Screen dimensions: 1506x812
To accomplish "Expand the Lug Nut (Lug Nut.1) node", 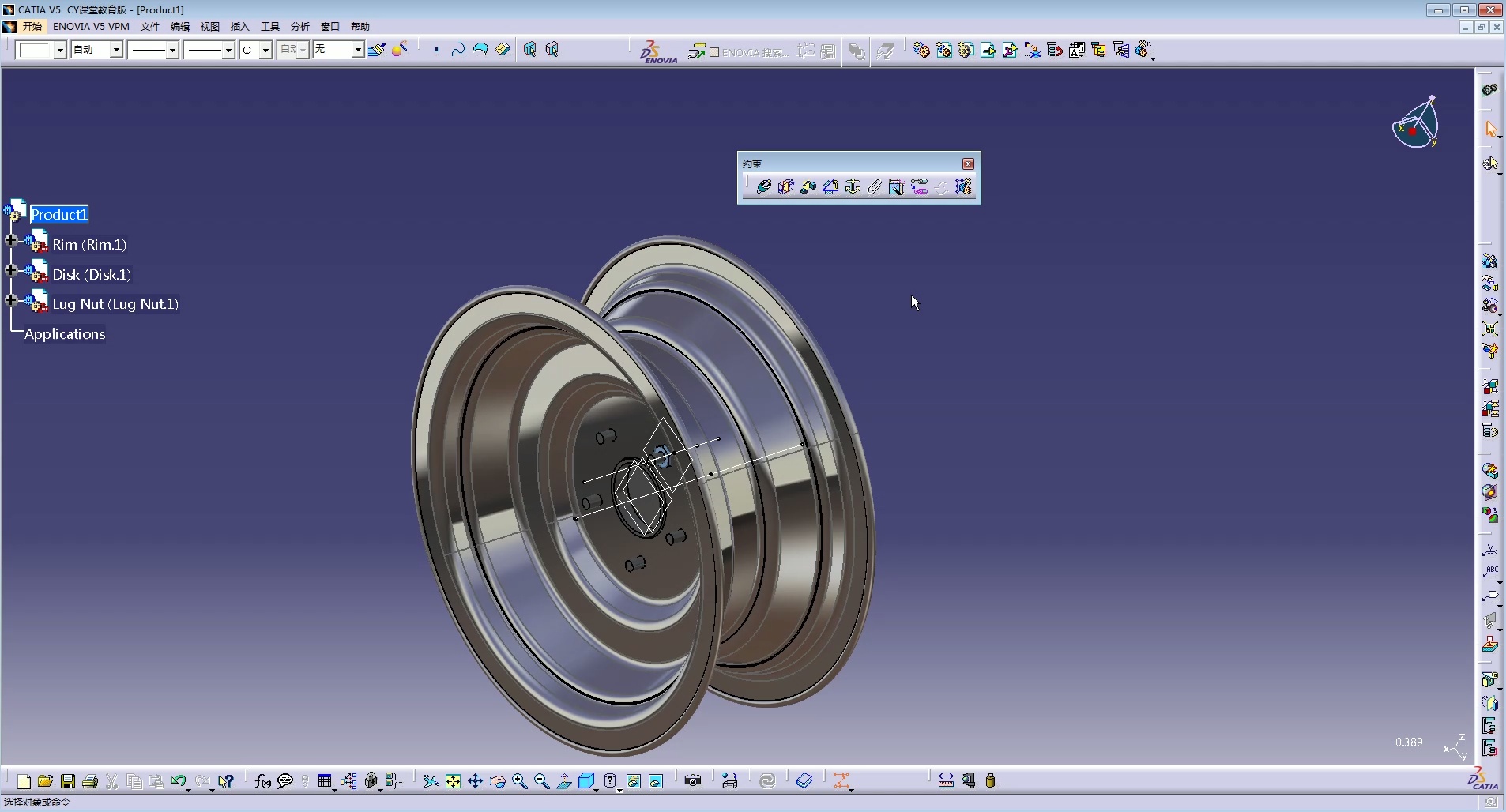I will pos(11,300).
